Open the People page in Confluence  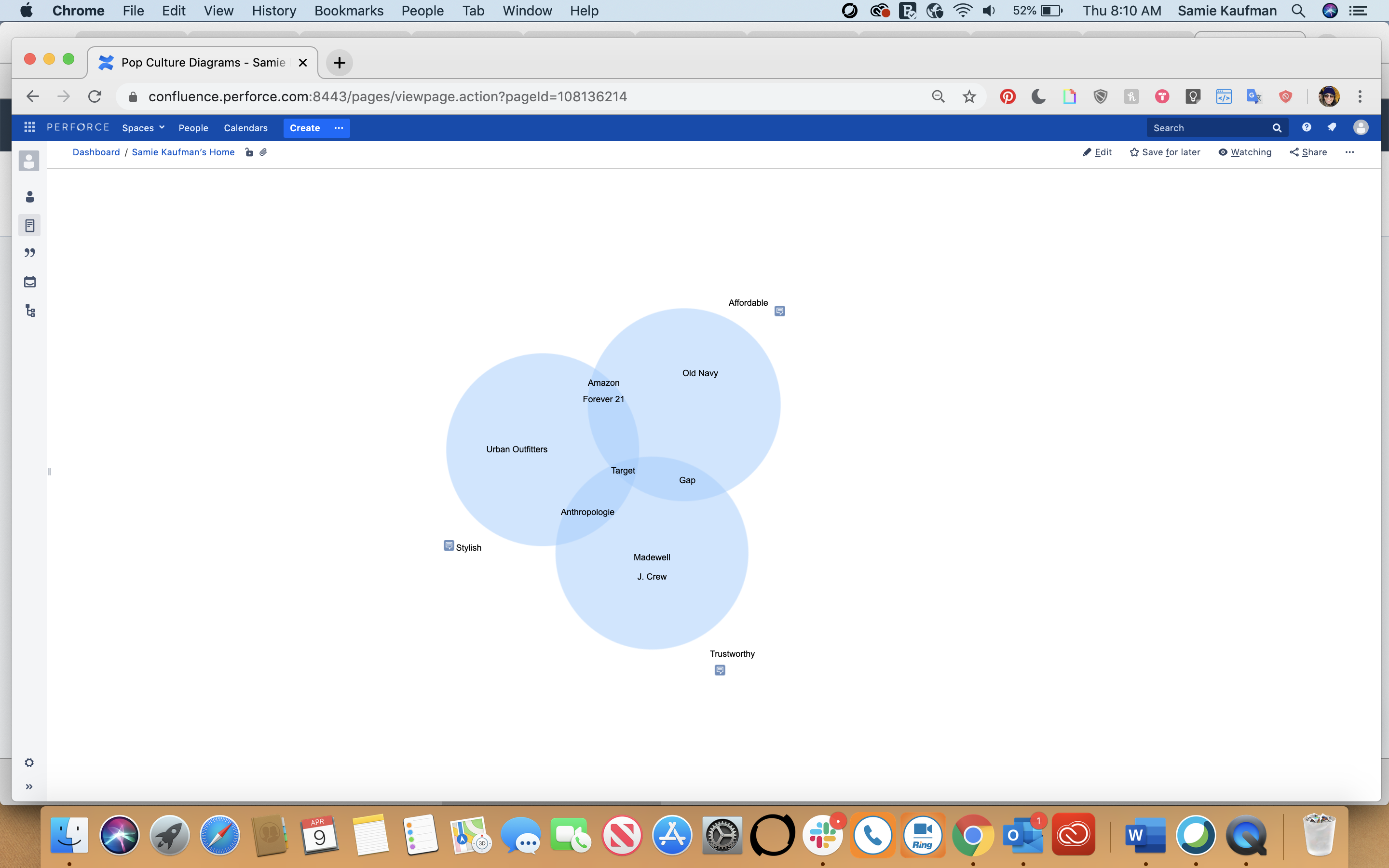(193, 127)
